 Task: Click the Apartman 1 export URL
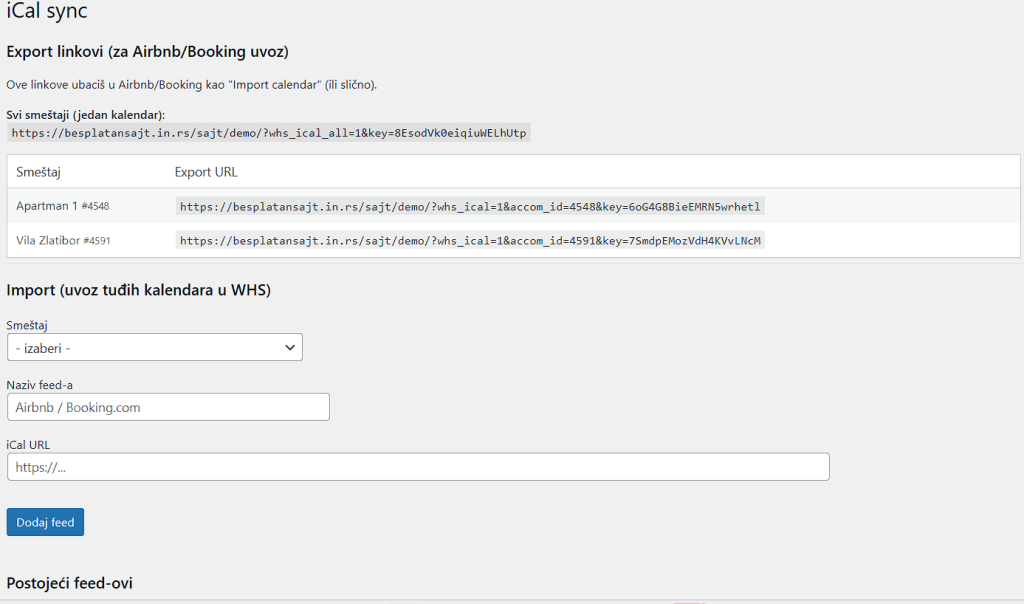coord(470,207)
